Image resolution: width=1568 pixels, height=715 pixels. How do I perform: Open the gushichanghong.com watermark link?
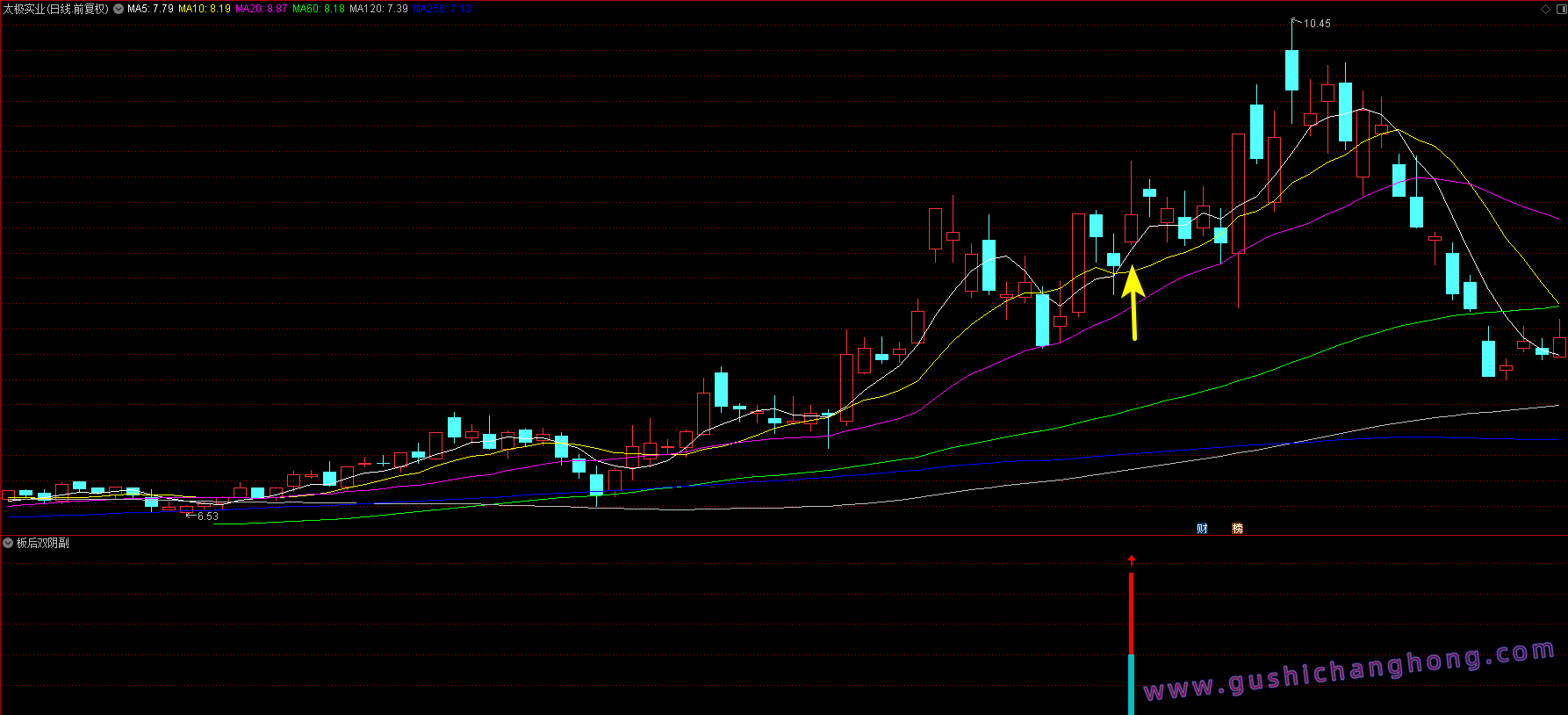1349,671
